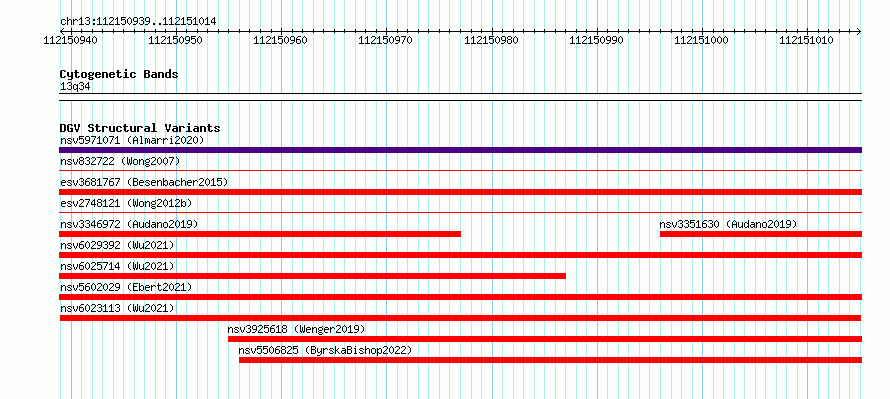890x399 pixels.
Task: Click the chr13:112150939..112151014 region label
Action: (138, 22)
